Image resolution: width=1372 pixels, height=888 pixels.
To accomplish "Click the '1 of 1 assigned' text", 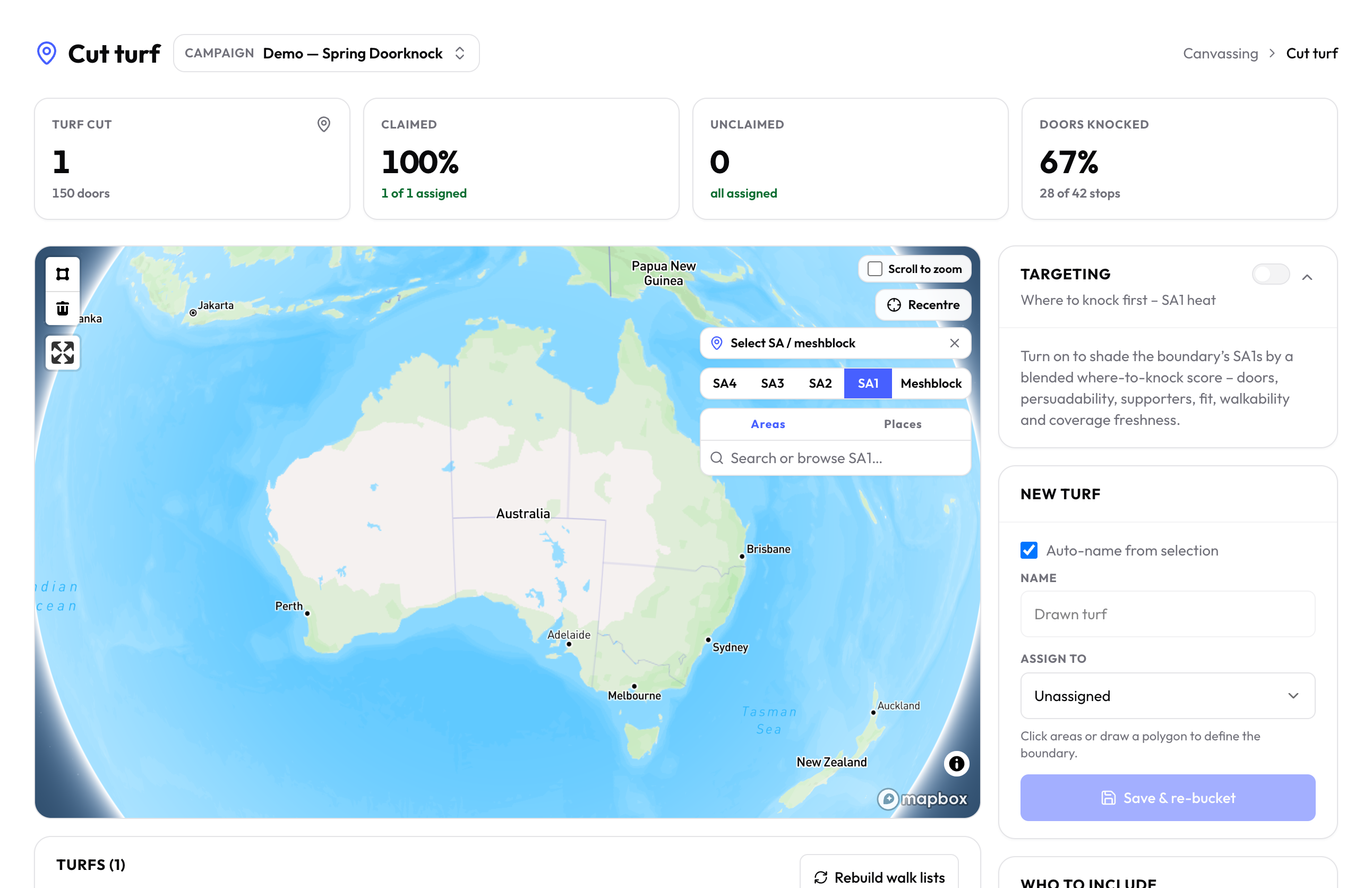I will pyautogui.click(x=424, y=193).
